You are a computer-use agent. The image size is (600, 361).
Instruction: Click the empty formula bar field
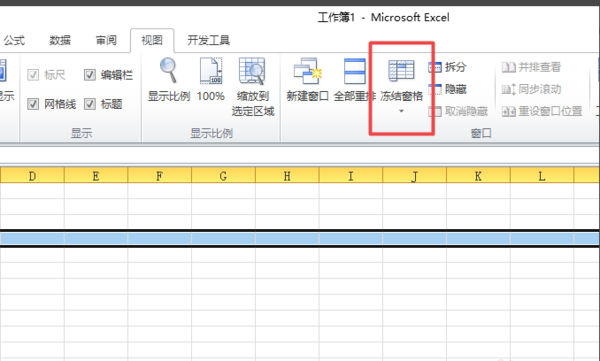point(300,155)
